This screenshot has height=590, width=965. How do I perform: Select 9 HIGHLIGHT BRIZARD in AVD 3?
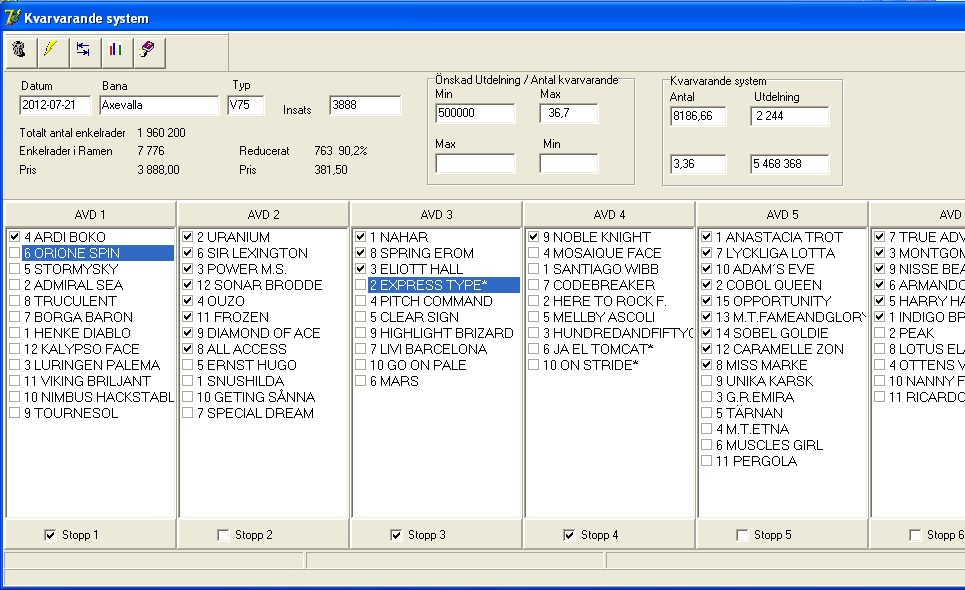point(441,333)
